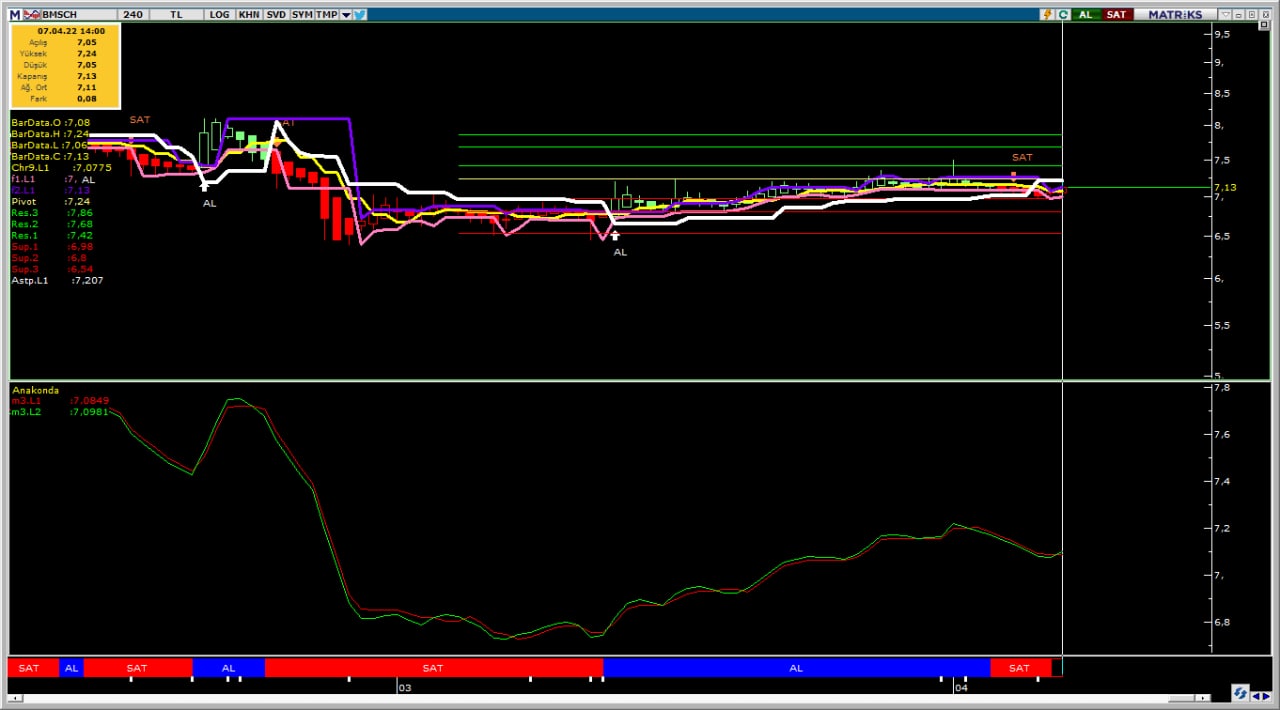Toggle LOG scale on the chart
1280x710 pixels.
click(219, 15)
